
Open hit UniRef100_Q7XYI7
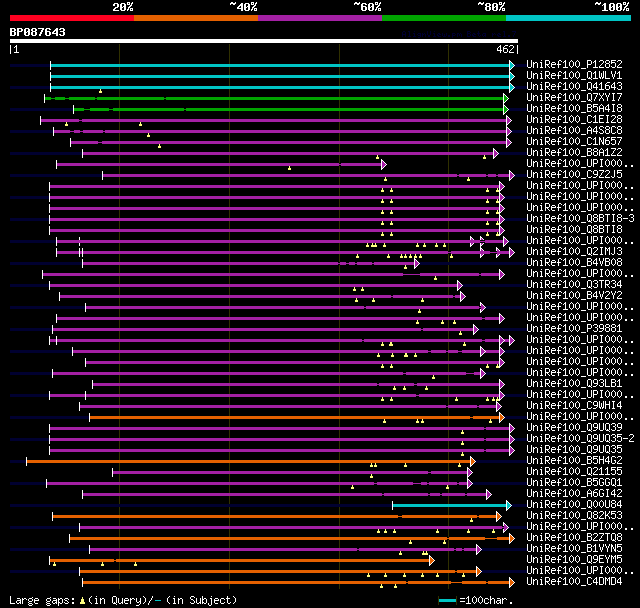(574, 98)
